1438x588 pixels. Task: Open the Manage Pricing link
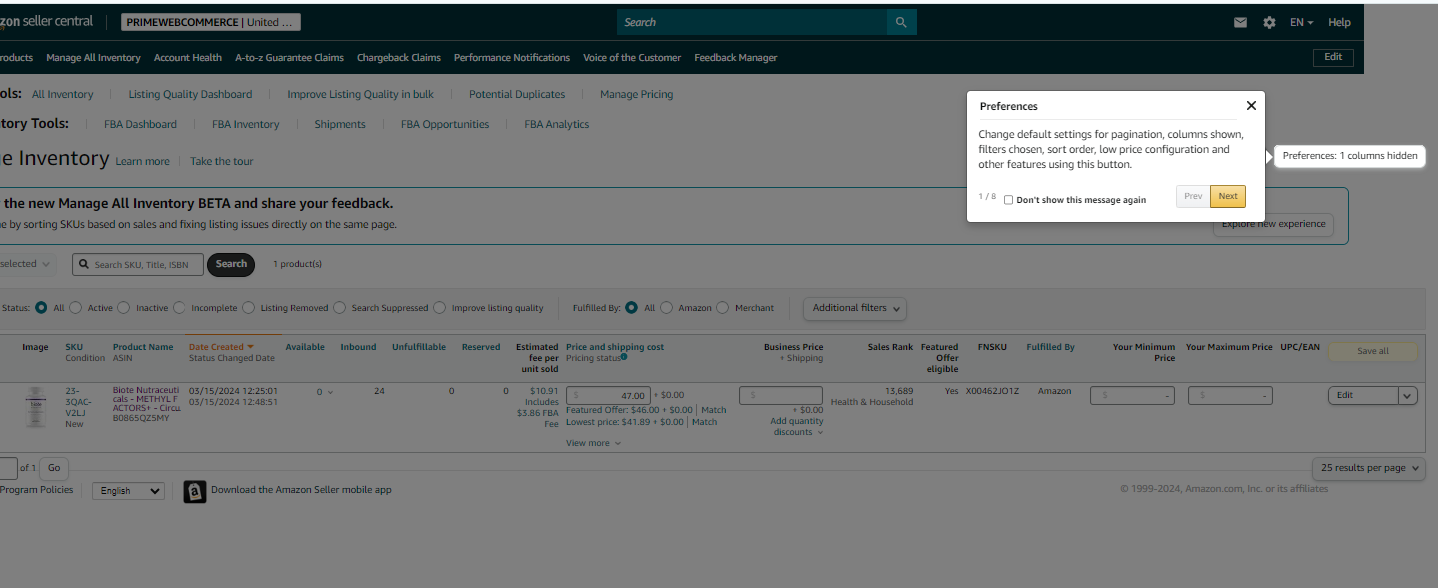coord(637,94)
